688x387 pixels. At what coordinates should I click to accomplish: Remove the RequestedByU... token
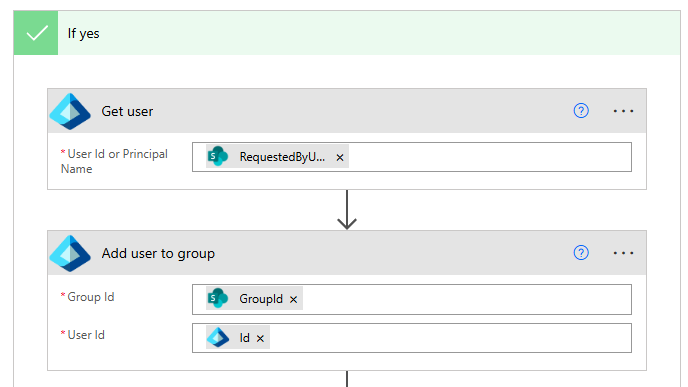pyautogui.click(x=340, y=158)
